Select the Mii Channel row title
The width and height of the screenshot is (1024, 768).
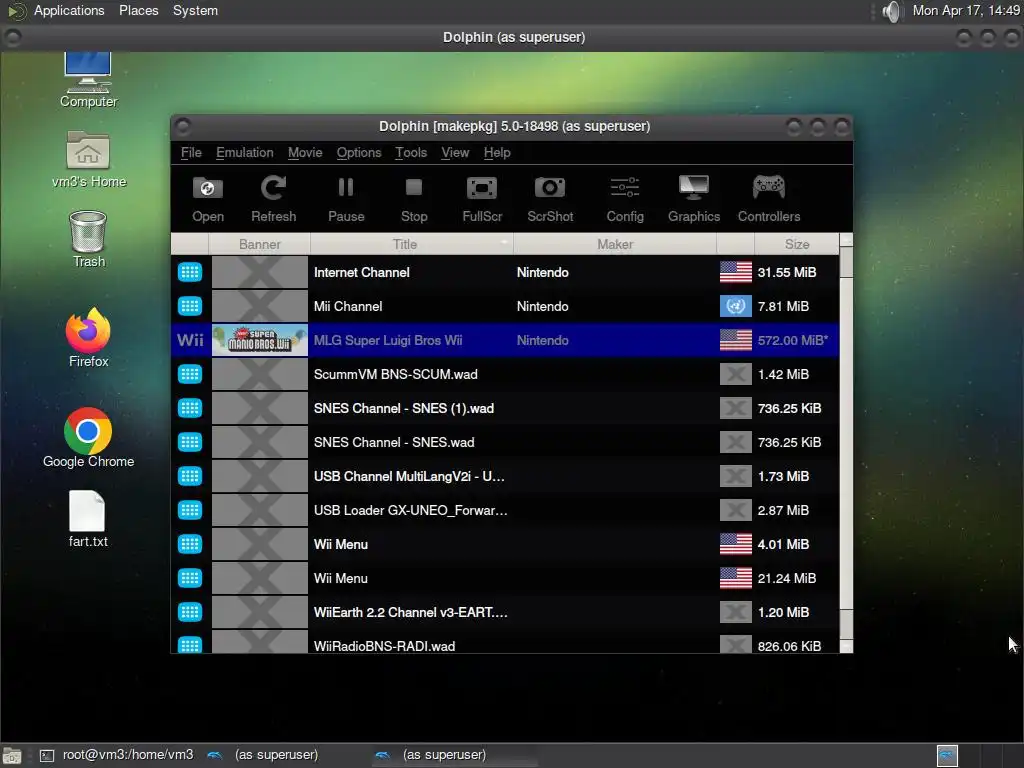347,306
